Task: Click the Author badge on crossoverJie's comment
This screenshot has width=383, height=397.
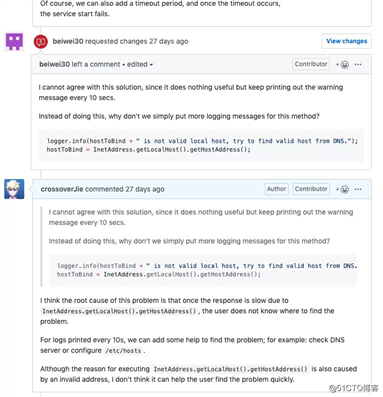Action: tap(276, 189)
